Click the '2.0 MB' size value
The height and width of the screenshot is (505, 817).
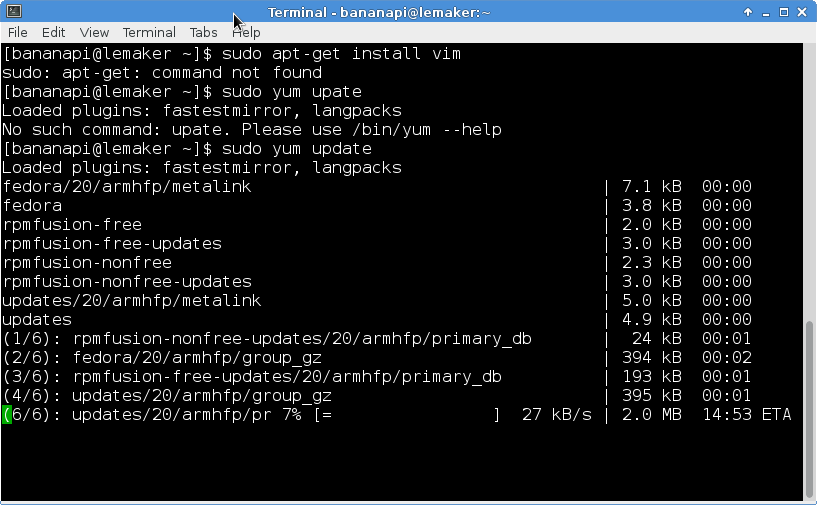652,415
